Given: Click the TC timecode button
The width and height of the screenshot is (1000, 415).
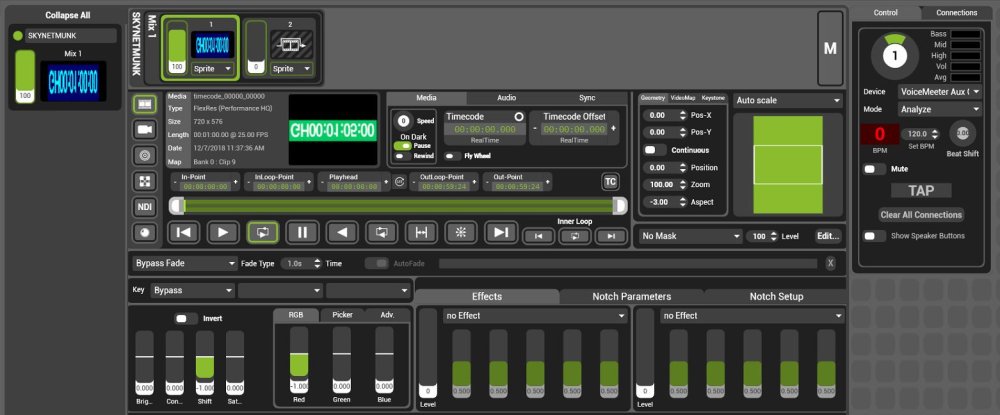Looking at the screenshot, I should click(610, 182).
